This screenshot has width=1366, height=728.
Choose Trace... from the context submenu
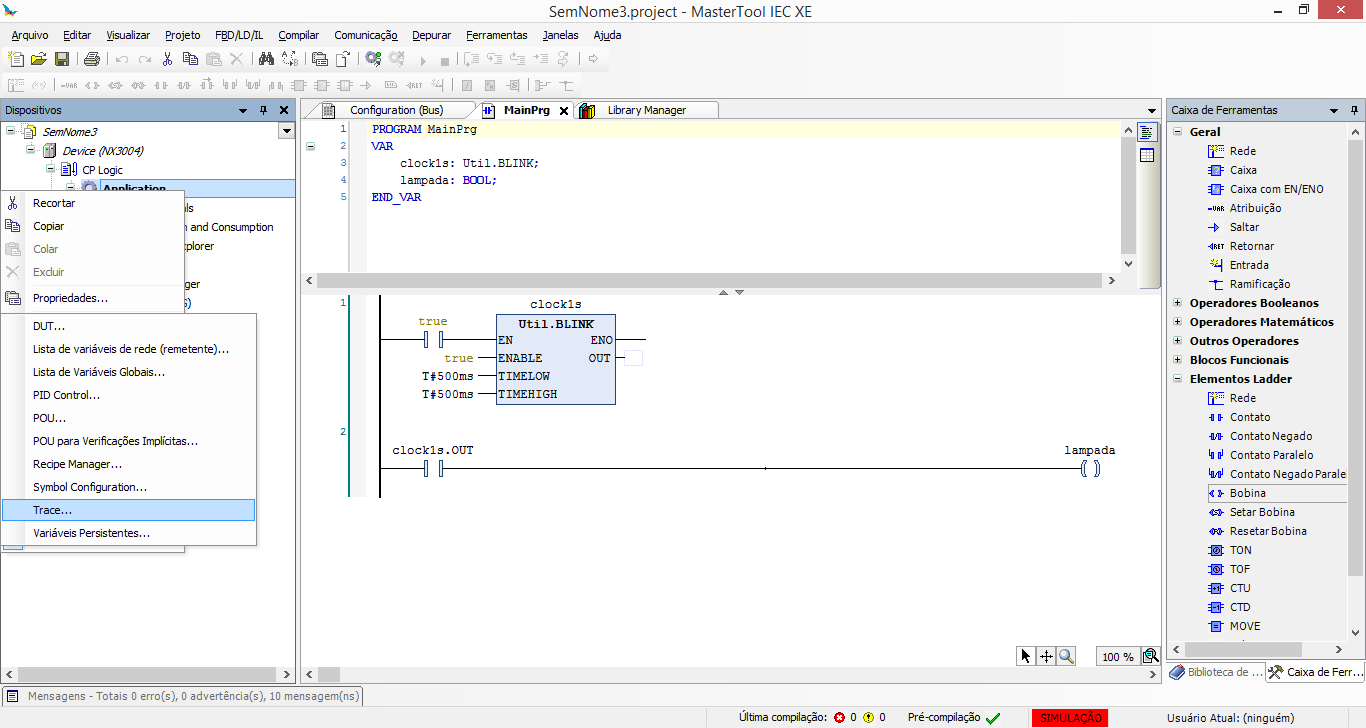point(53,510)
